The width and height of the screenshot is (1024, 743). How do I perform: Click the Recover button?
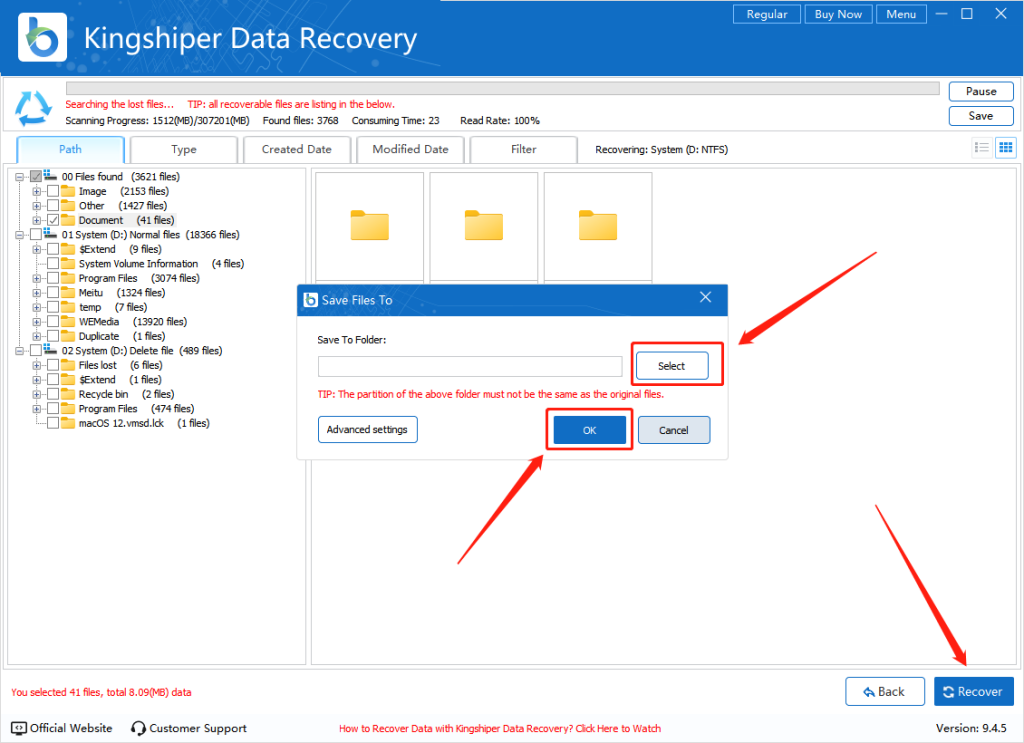tap(974, 691)
